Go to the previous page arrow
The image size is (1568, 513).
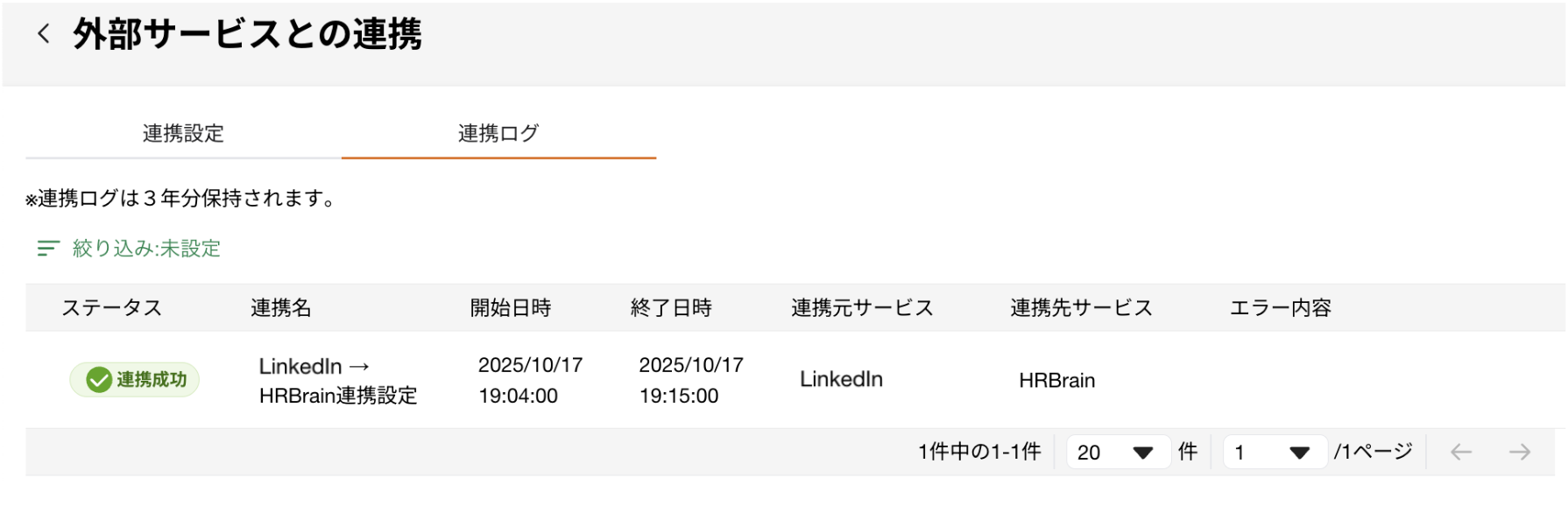click(1460, 452)
